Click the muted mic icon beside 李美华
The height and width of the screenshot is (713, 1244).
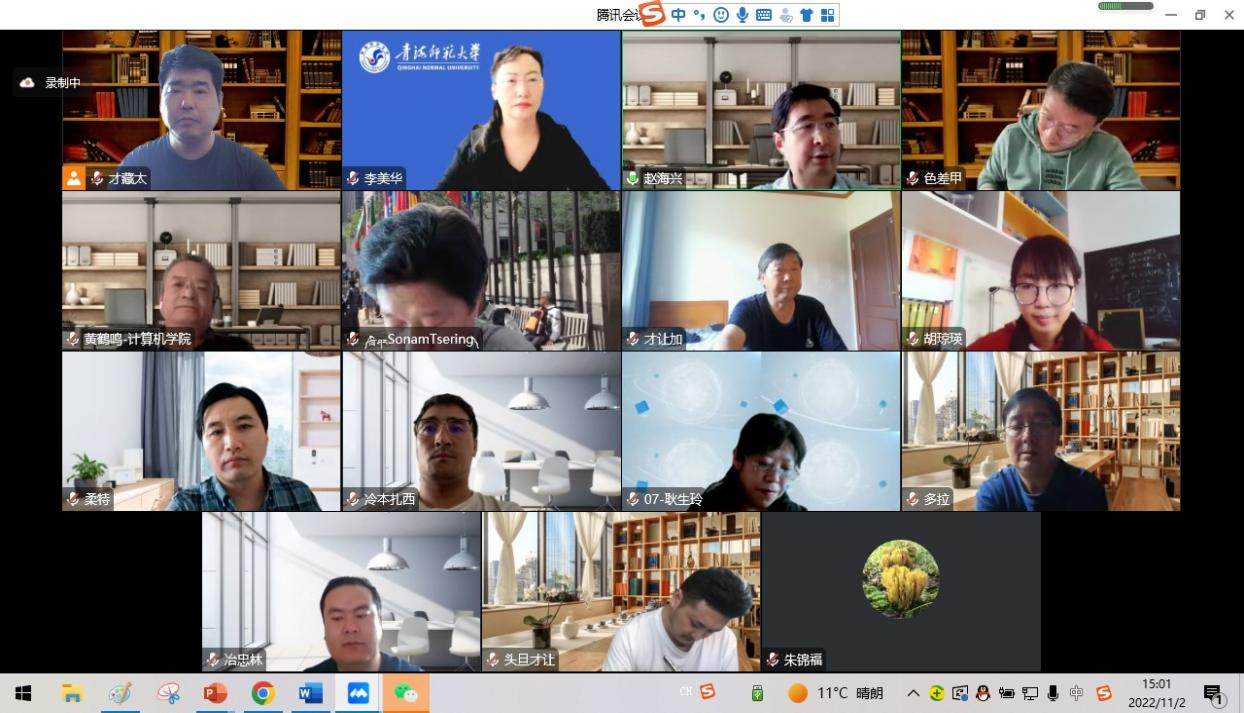coord(353,179)
